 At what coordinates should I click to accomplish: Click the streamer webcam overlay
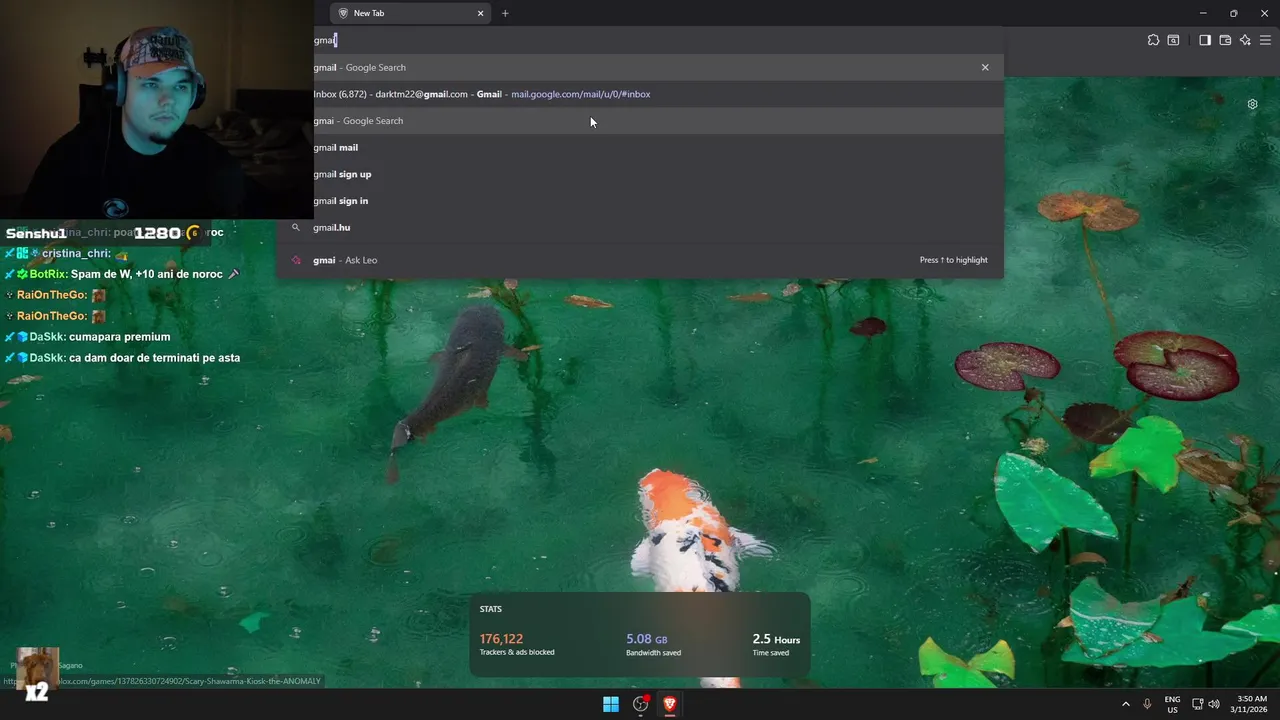157,109
